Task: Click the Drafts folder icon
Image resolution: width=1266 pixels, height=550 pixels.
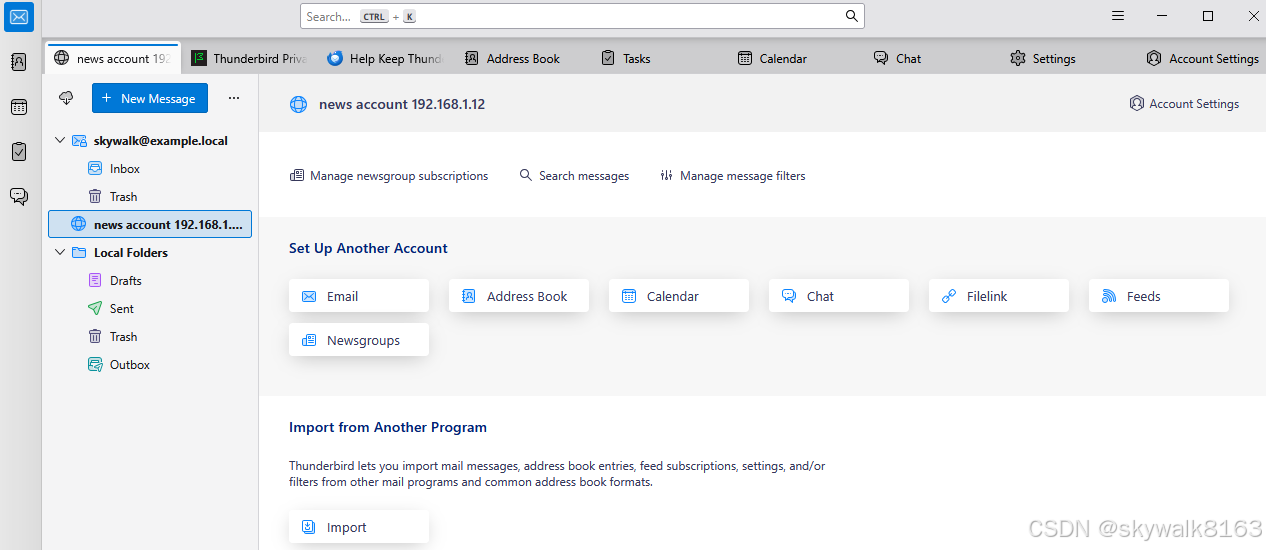Action: (x=95, y=281)
